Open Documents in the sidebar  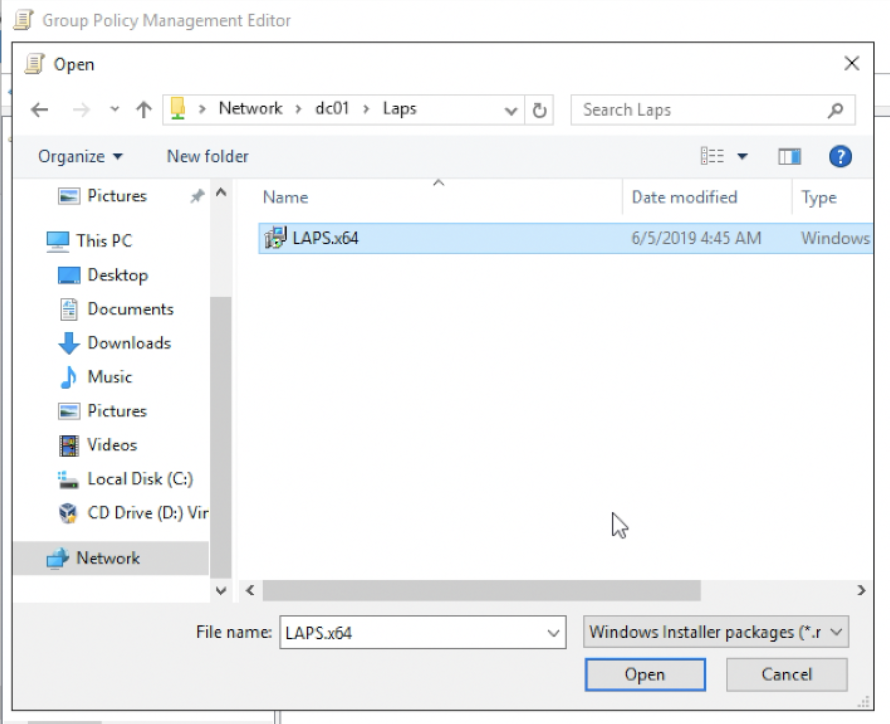130,309
